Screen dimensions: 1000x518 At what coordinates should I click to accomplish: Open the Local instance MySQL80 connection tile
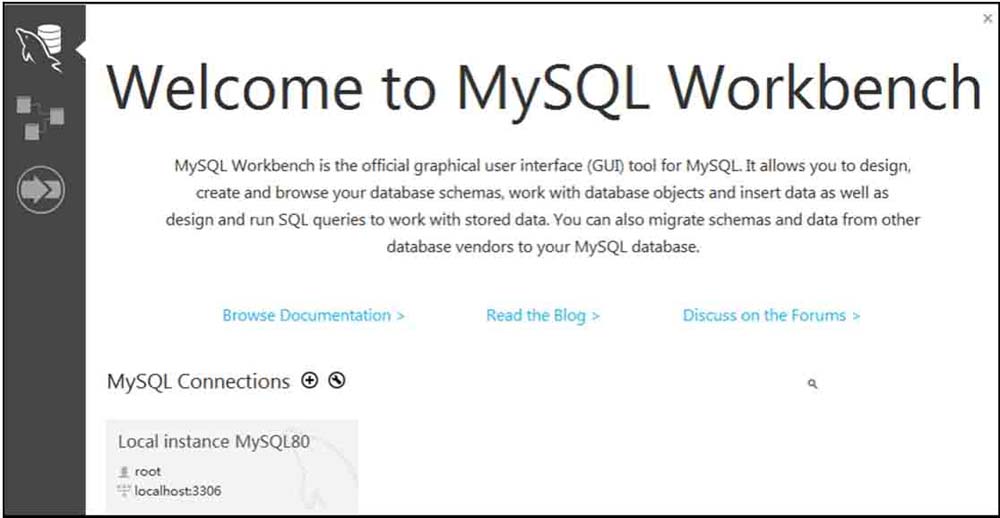[x=232, y=467]
